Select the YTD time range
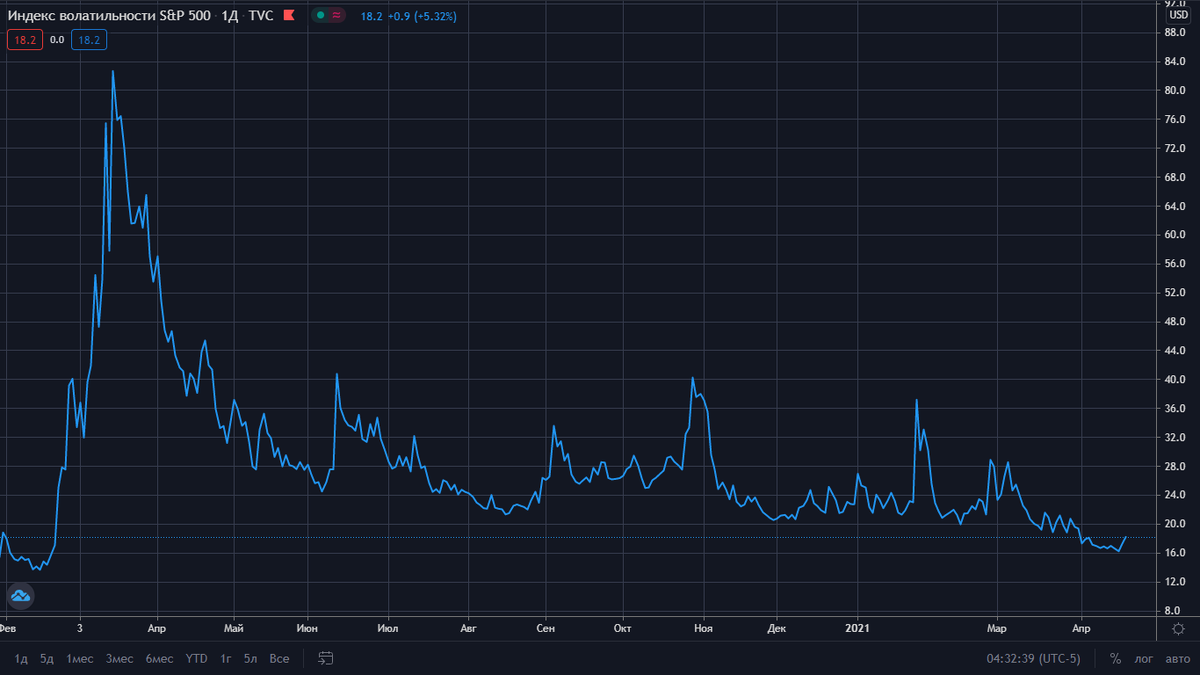Viewport: 1200px width, 675px height. pyautogui.click(x=197, y=659)
